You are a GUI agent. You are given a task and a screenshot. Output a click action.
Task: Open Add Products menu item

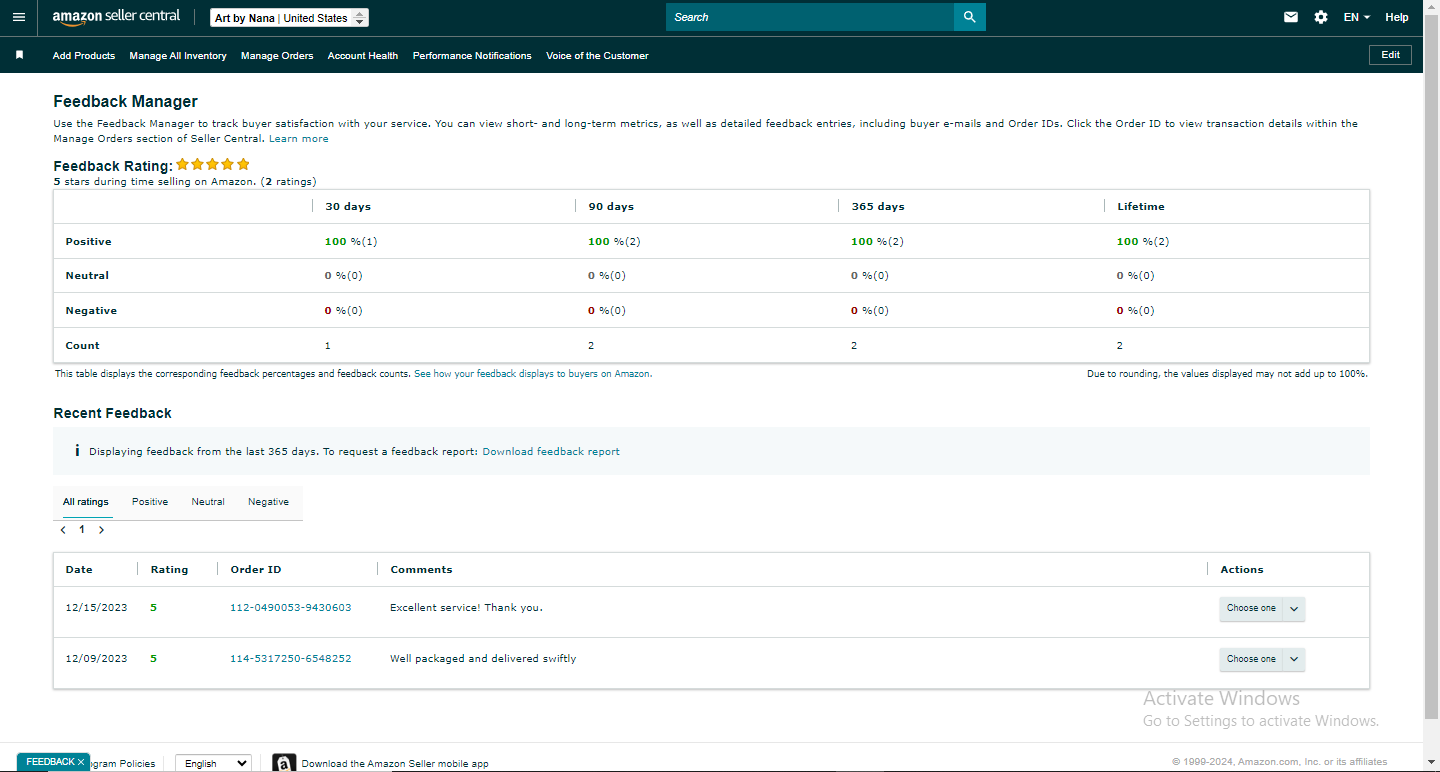coord(84,56)
